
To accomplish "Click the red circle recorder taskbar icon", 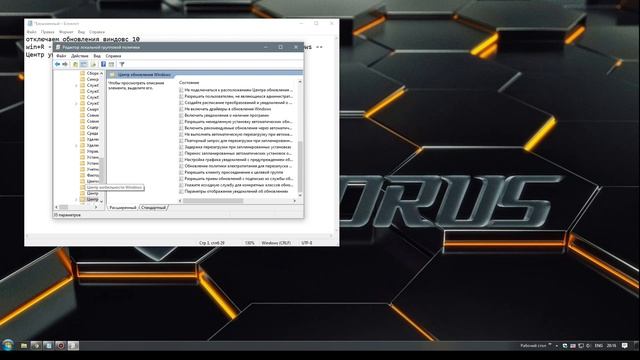I will tap(61, 346).
